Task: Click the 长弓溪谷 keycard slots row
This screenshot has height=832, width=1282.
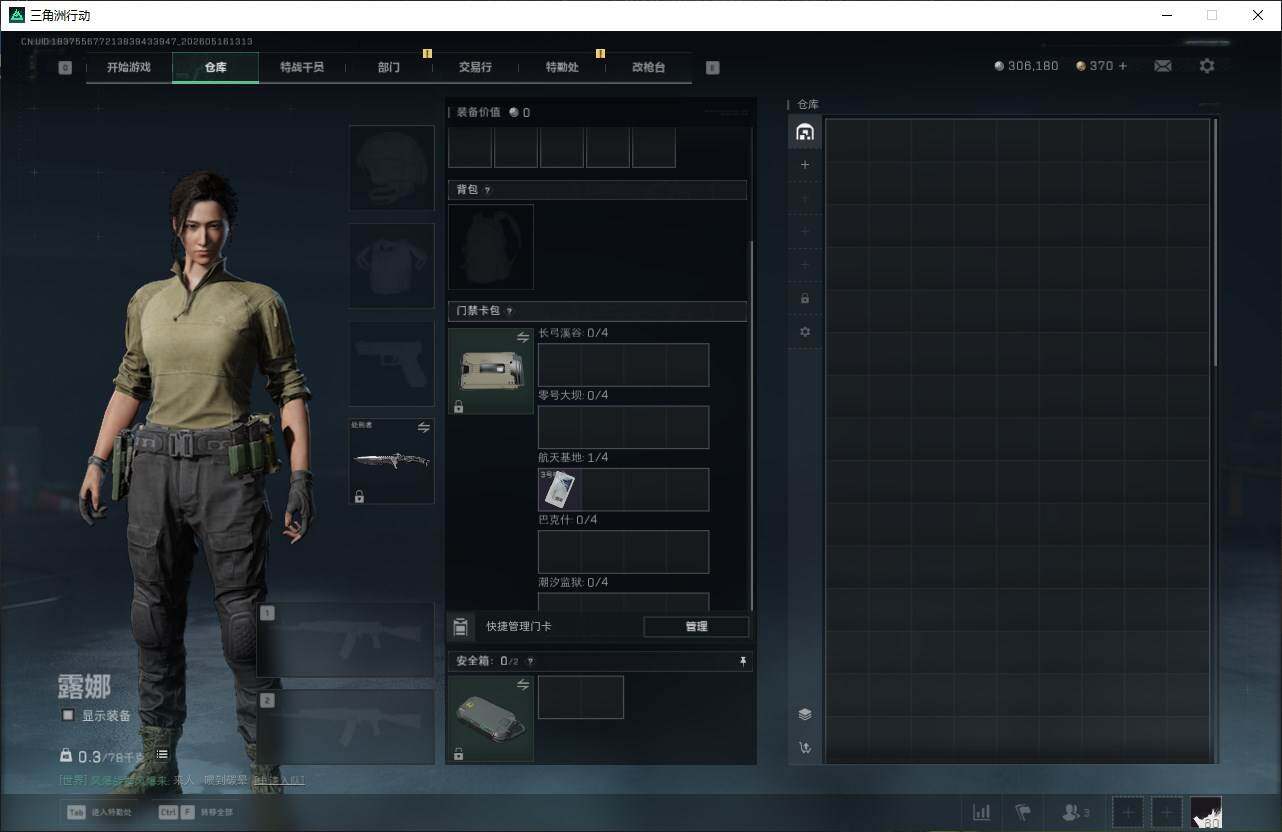Action: 624,365
